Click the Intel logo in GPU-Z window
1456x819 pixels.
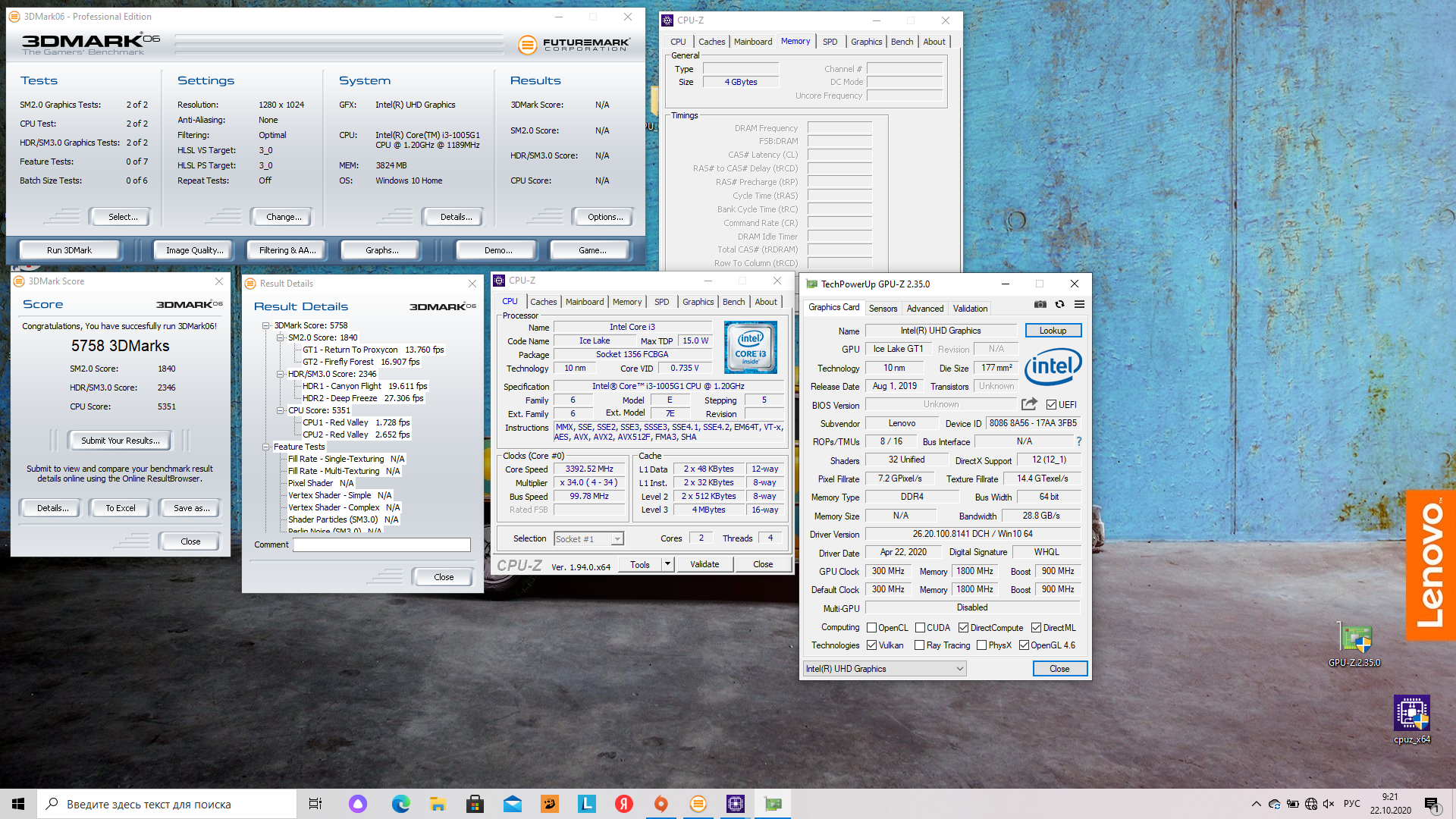coord(1053,367)
